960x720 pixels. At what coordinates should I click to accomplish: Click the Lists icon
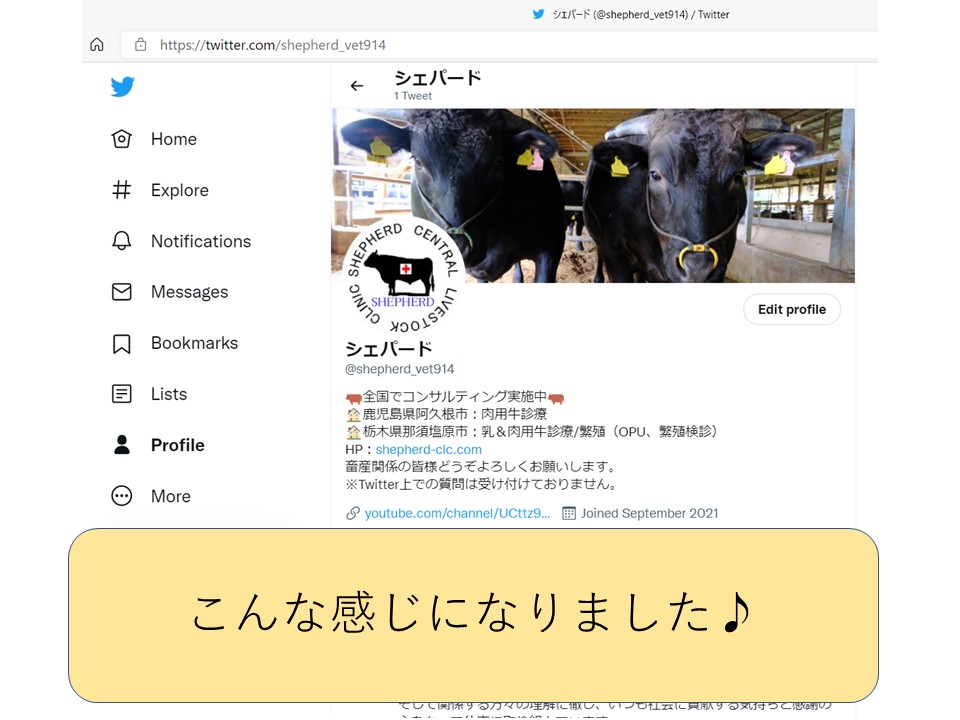pyautogui.click(x=121, y=394)
